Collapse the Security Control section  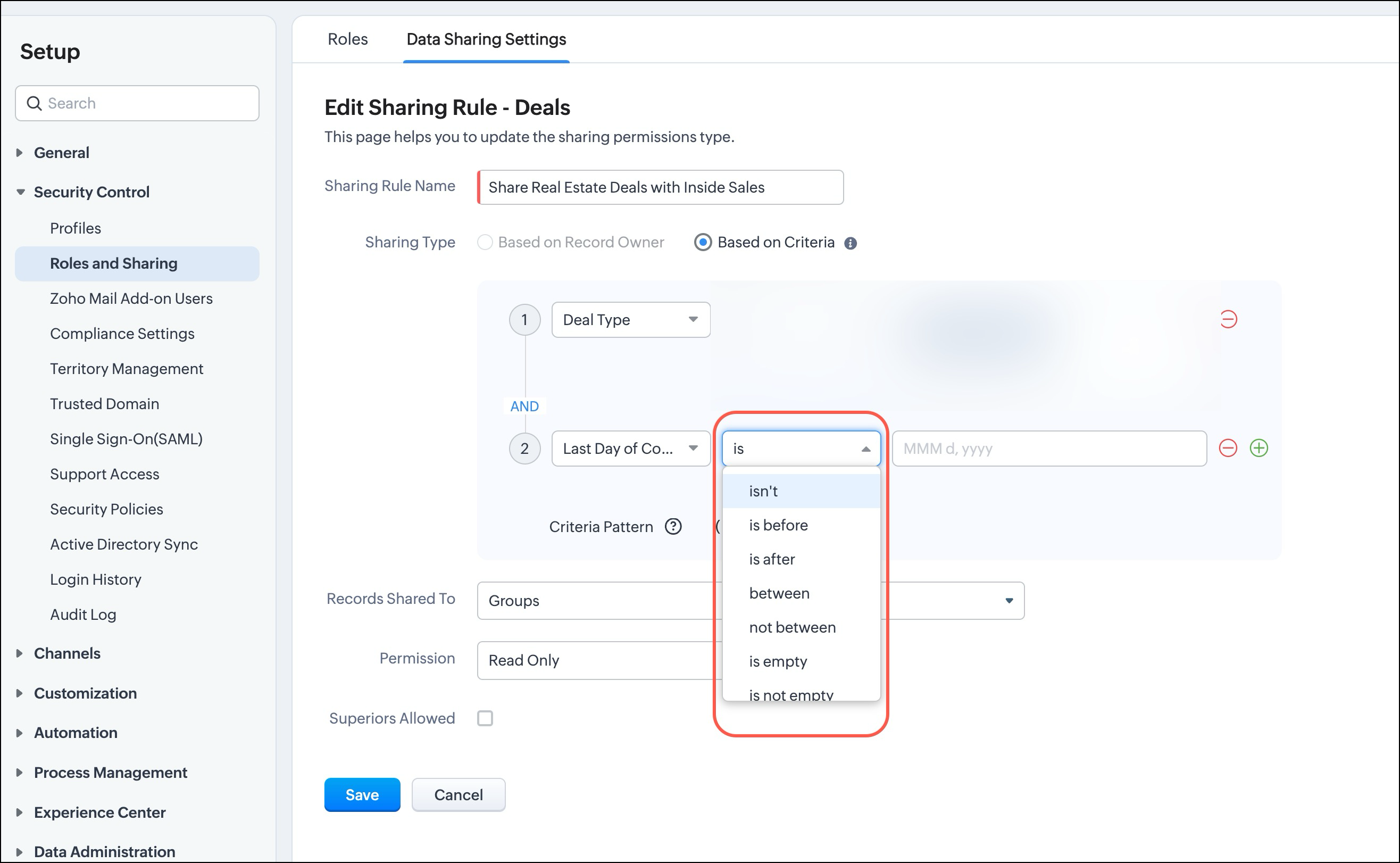(21, 193)
